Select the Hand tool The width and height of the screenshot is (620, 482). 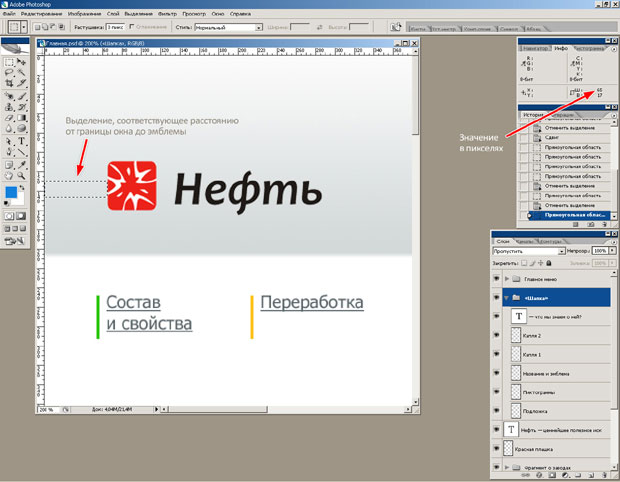pyautogui.click(x=9, y=177)
